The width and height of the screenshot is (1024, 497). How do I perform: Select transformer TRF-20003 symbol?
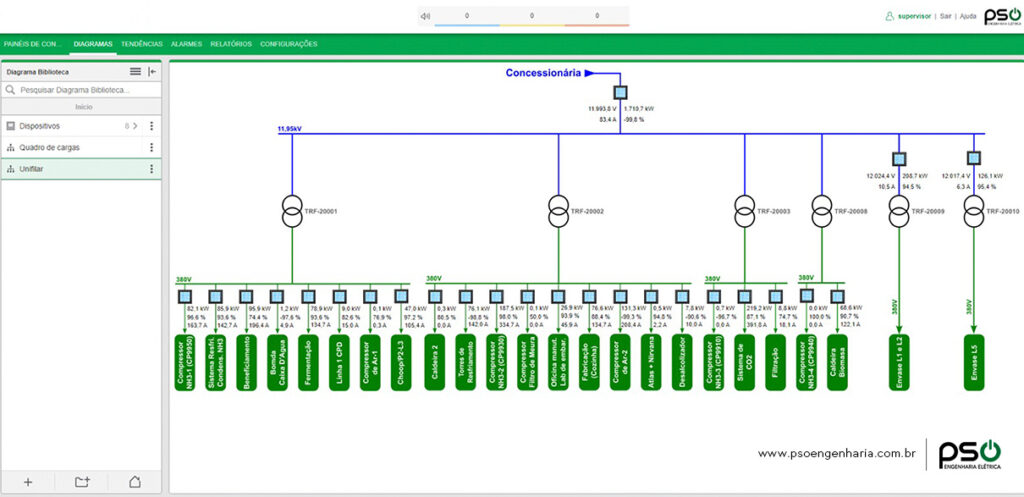[x=745, y=212]
